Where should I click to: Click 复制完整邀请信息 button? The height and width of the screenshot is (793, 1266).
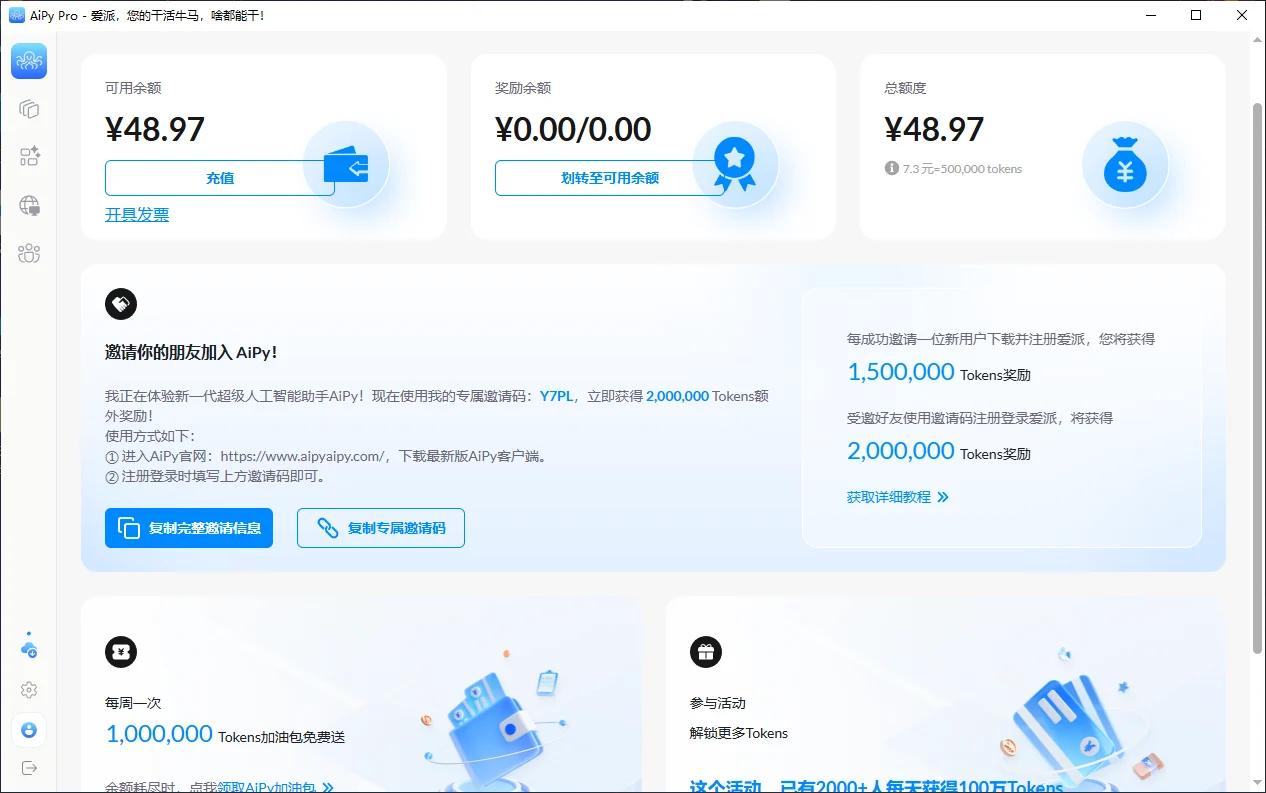pos(189,528)
